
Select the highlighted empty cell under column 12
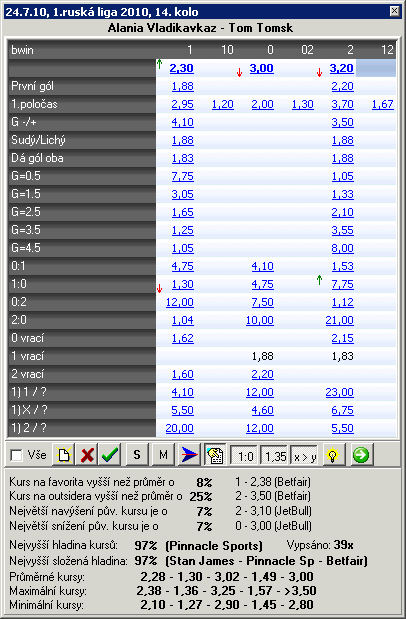pyautogui.click(x=376, y=68)
